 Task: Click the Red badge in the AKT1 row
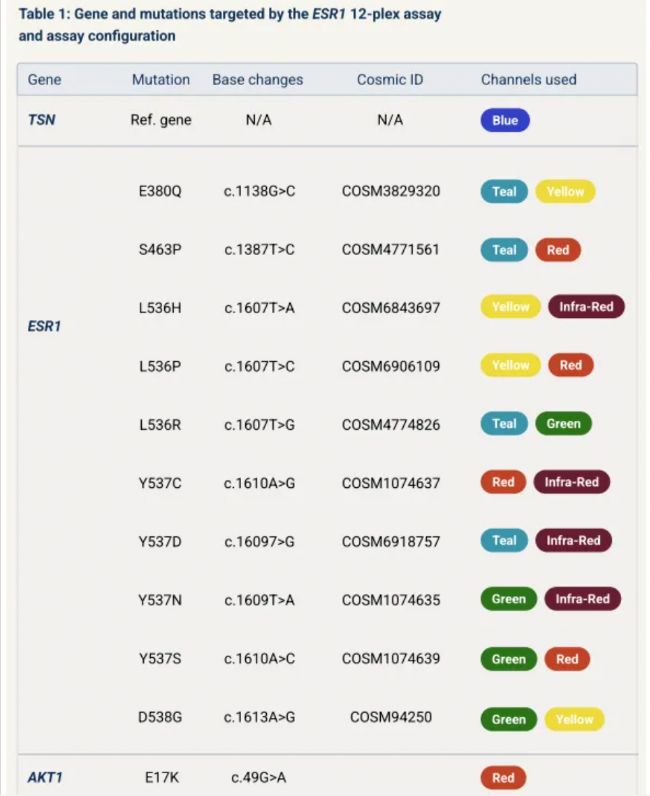coord(503,777)
